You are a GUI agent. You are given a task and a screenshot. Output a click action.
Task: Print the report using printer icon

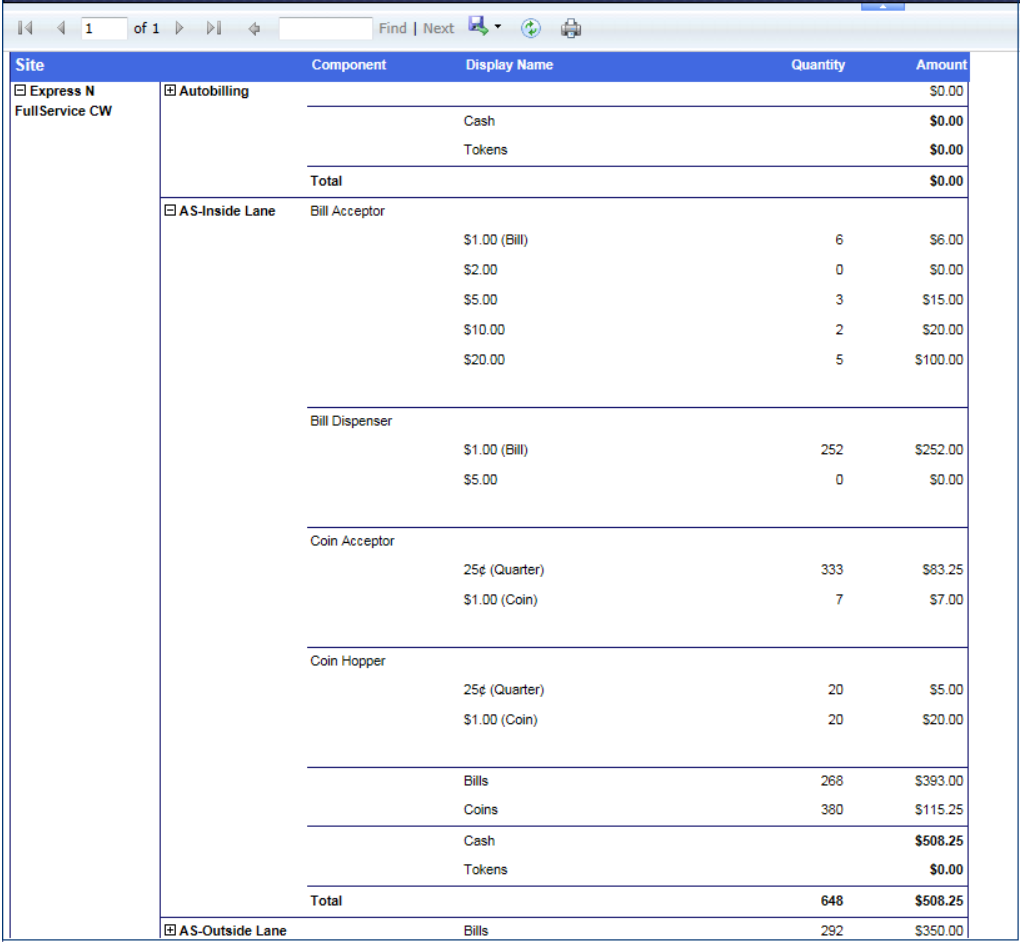(x=571, y=29)
